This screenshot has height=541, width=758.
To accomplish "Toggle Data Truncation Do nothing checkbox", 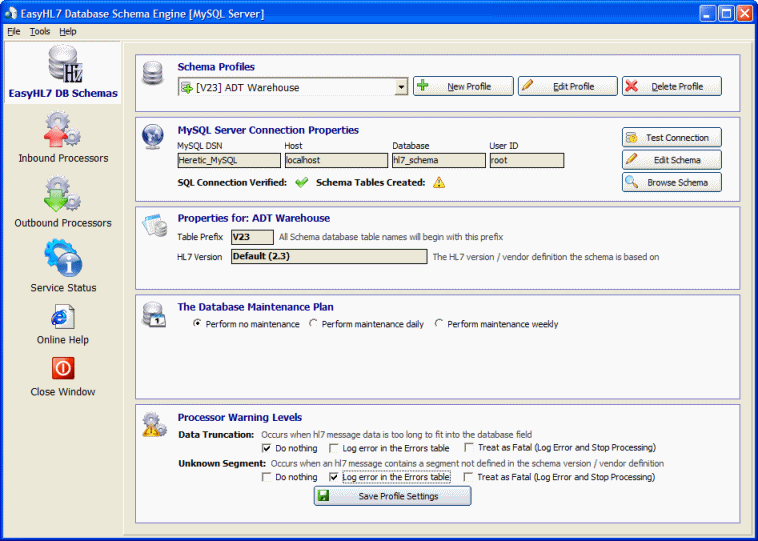I will 266,448.
